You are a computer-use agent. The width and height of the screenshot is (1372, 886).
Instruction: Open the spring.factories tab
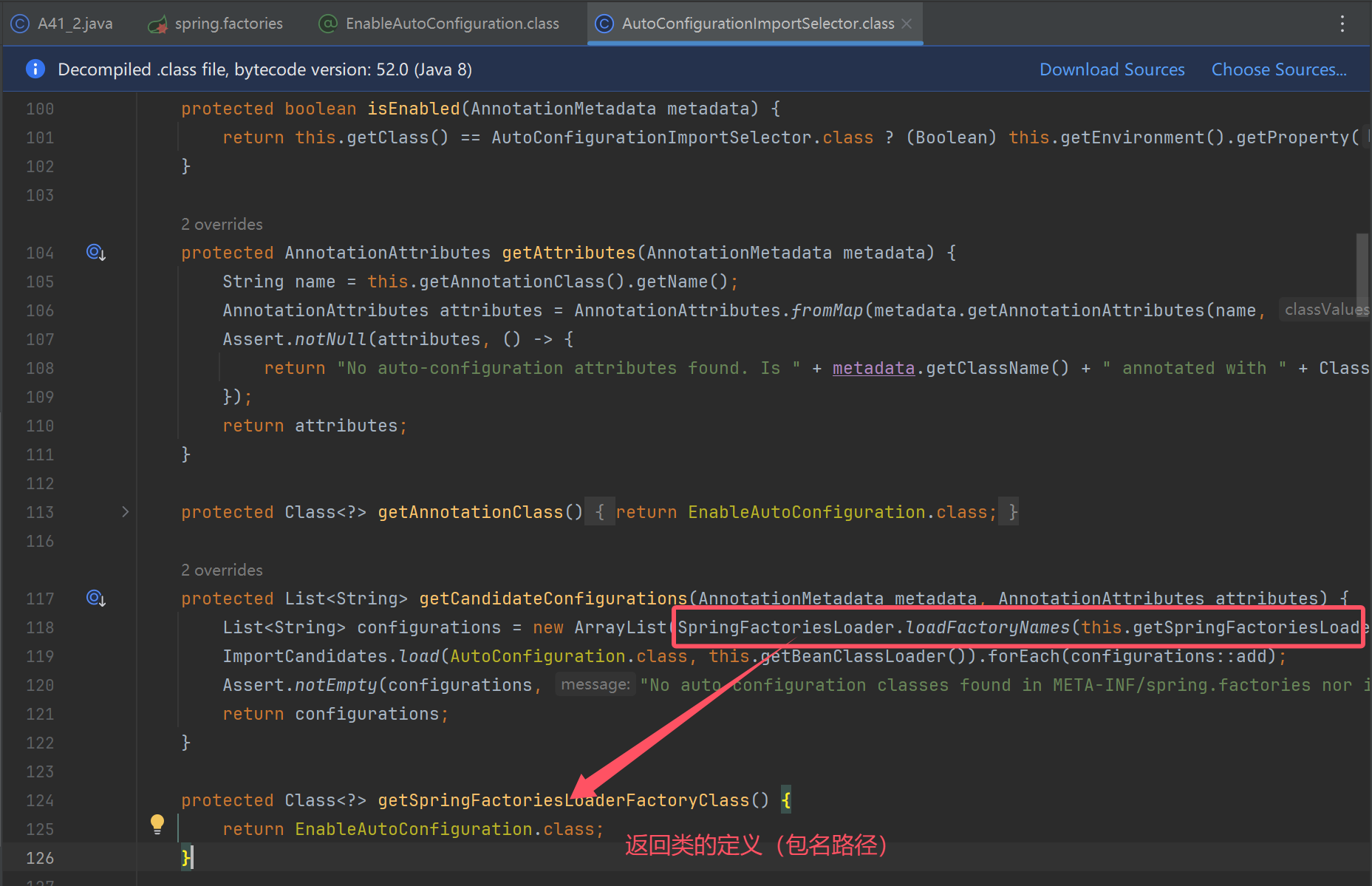point(215,24)
